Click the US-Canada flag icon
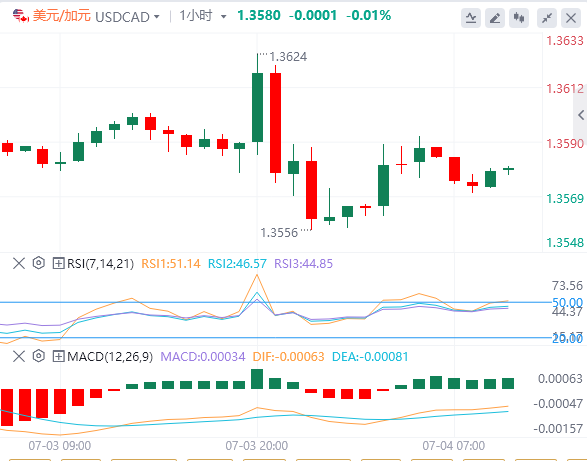 (x=21, y=16)
